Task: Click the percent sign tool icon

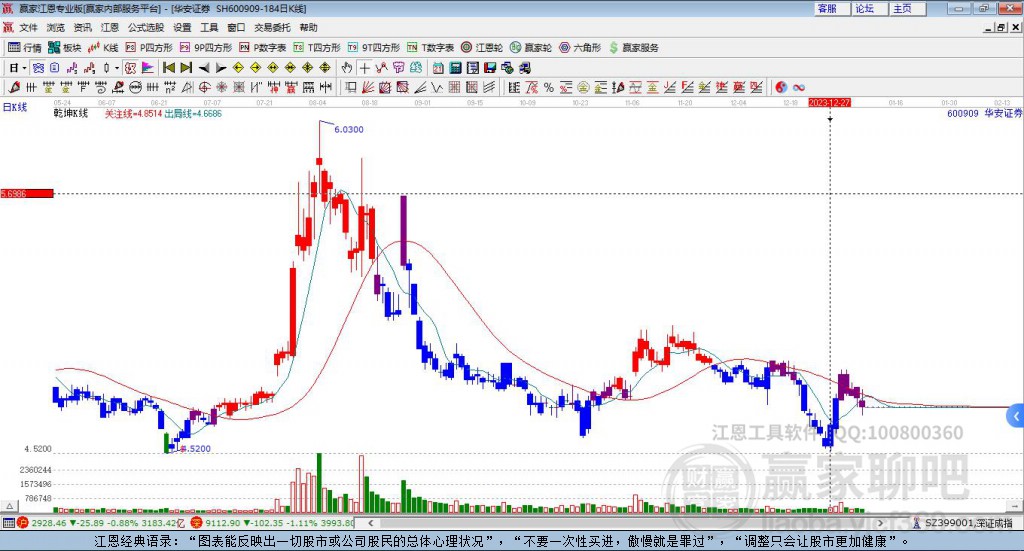Action: 549,87
